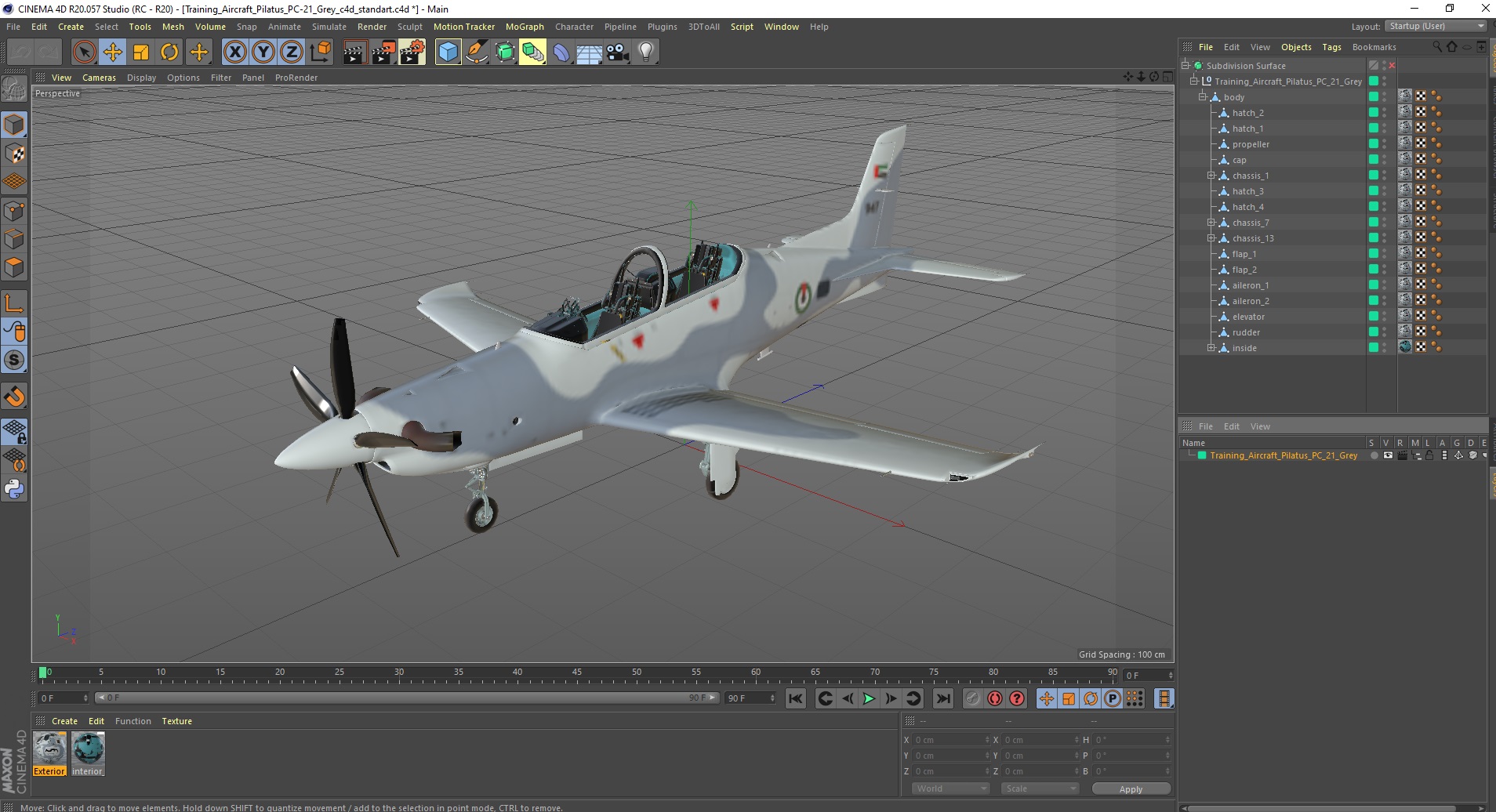Click the Make Editable icon
The width and height of the screenshot is (1496, 812).
click(14, 89)
